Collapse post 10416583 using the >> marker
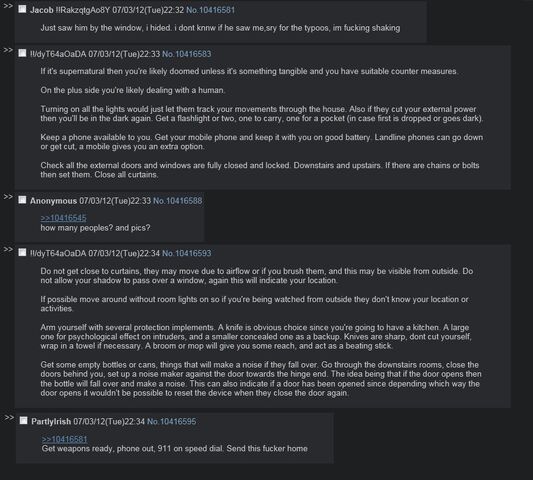Viewport: 533px width, 480px height. [x=8, y=50]
